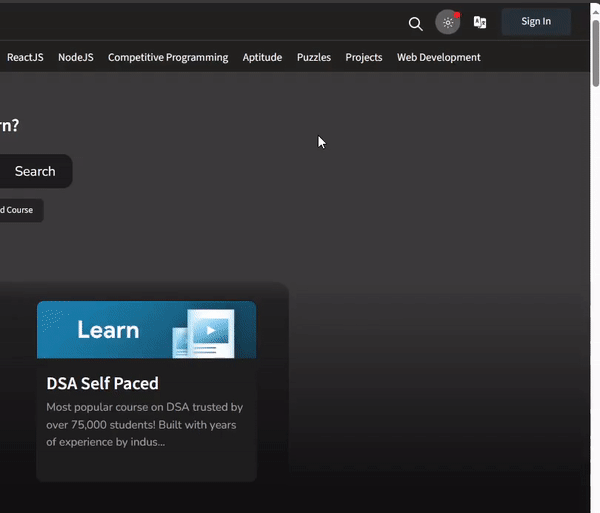
Task: Open the ReactJS nav item
Action: pos(25,57)
